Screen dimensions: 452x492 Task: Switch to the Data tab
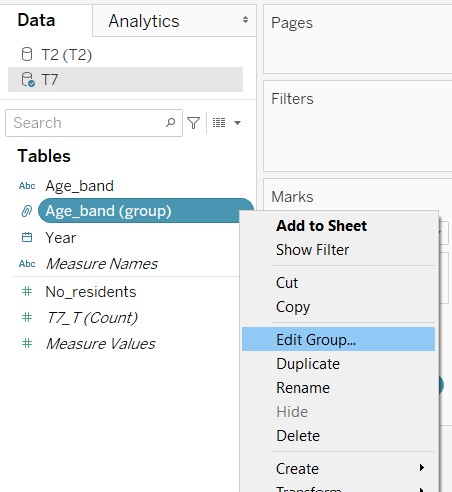pyautogui.click(x=36, y=20)
